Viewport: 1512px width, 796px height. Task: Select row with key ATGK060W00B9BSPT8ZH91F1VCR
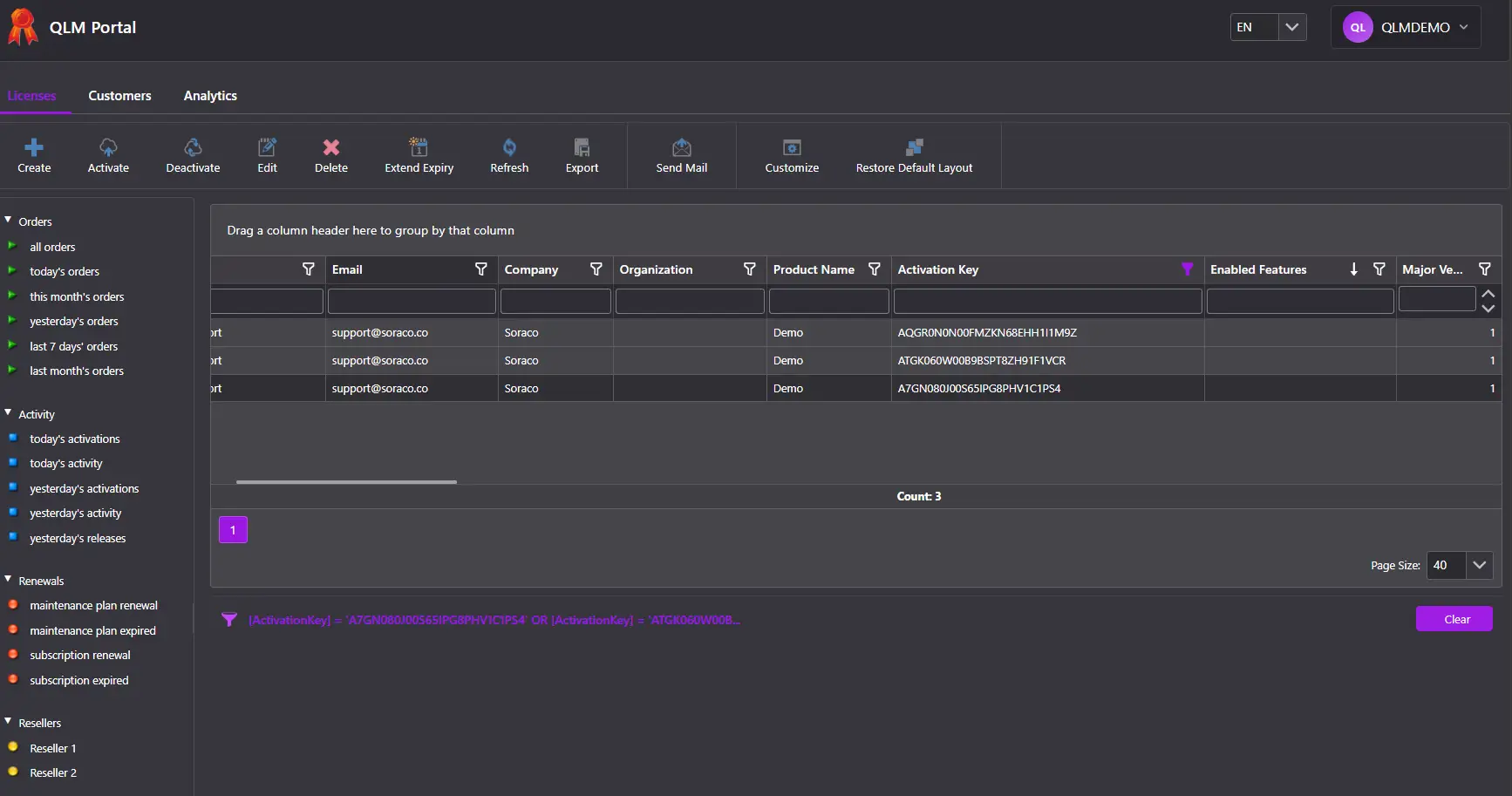855,360
